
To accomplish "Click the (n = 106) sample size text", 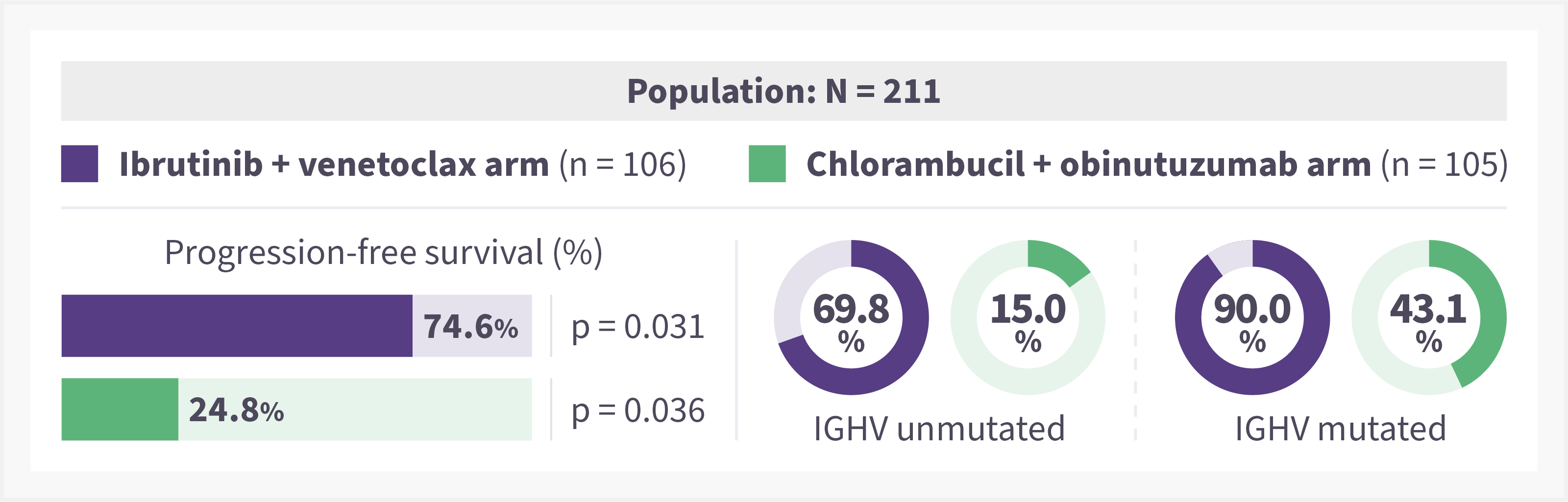I will point(623,164).
